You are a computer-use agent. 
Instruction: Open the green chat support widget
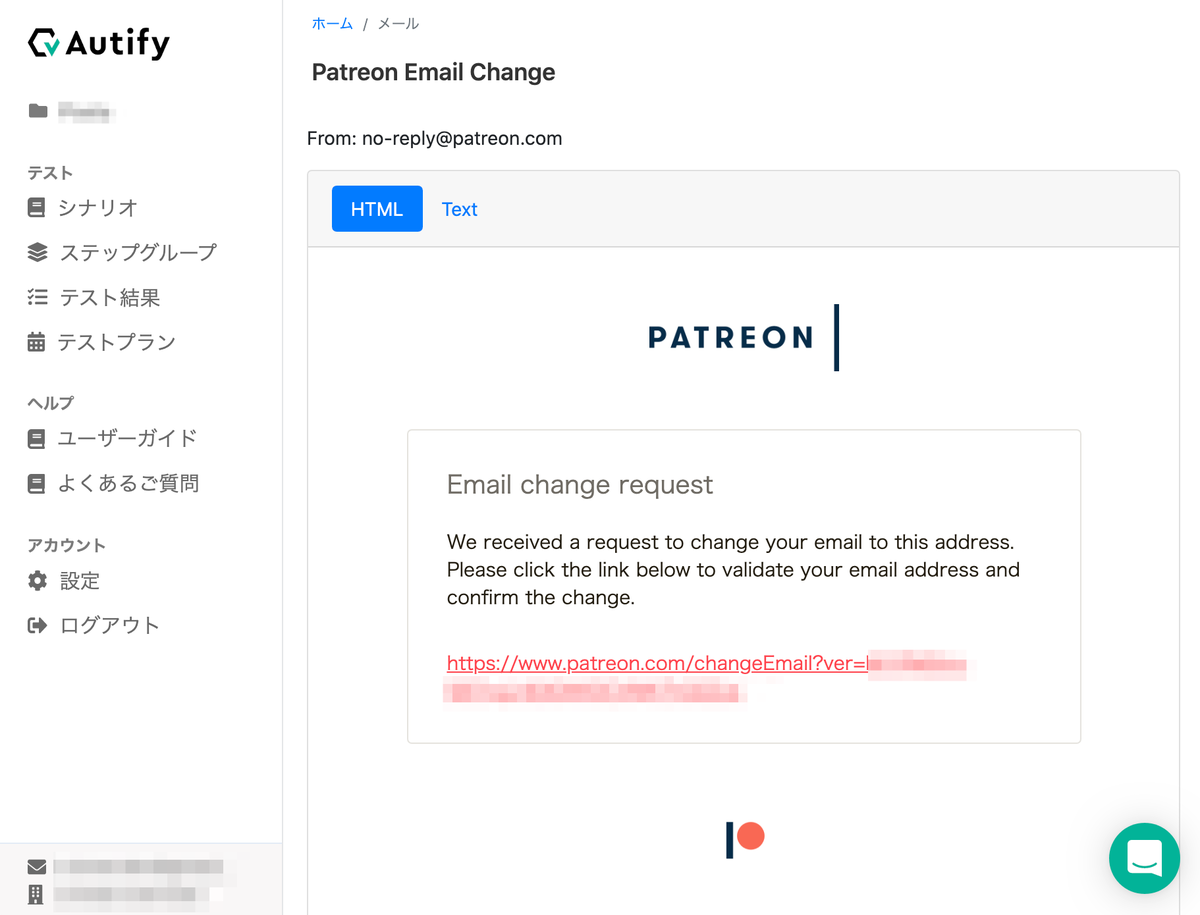tap(1144, 858)
